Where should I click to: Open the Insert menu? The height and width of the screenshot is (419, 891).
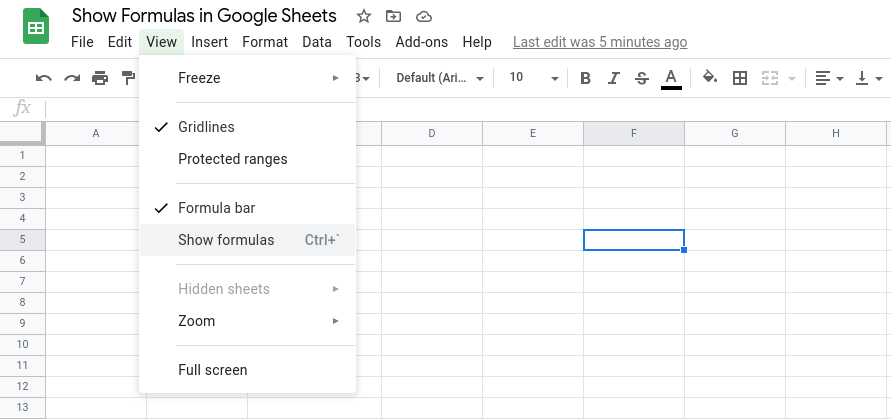tap(210, 42)
